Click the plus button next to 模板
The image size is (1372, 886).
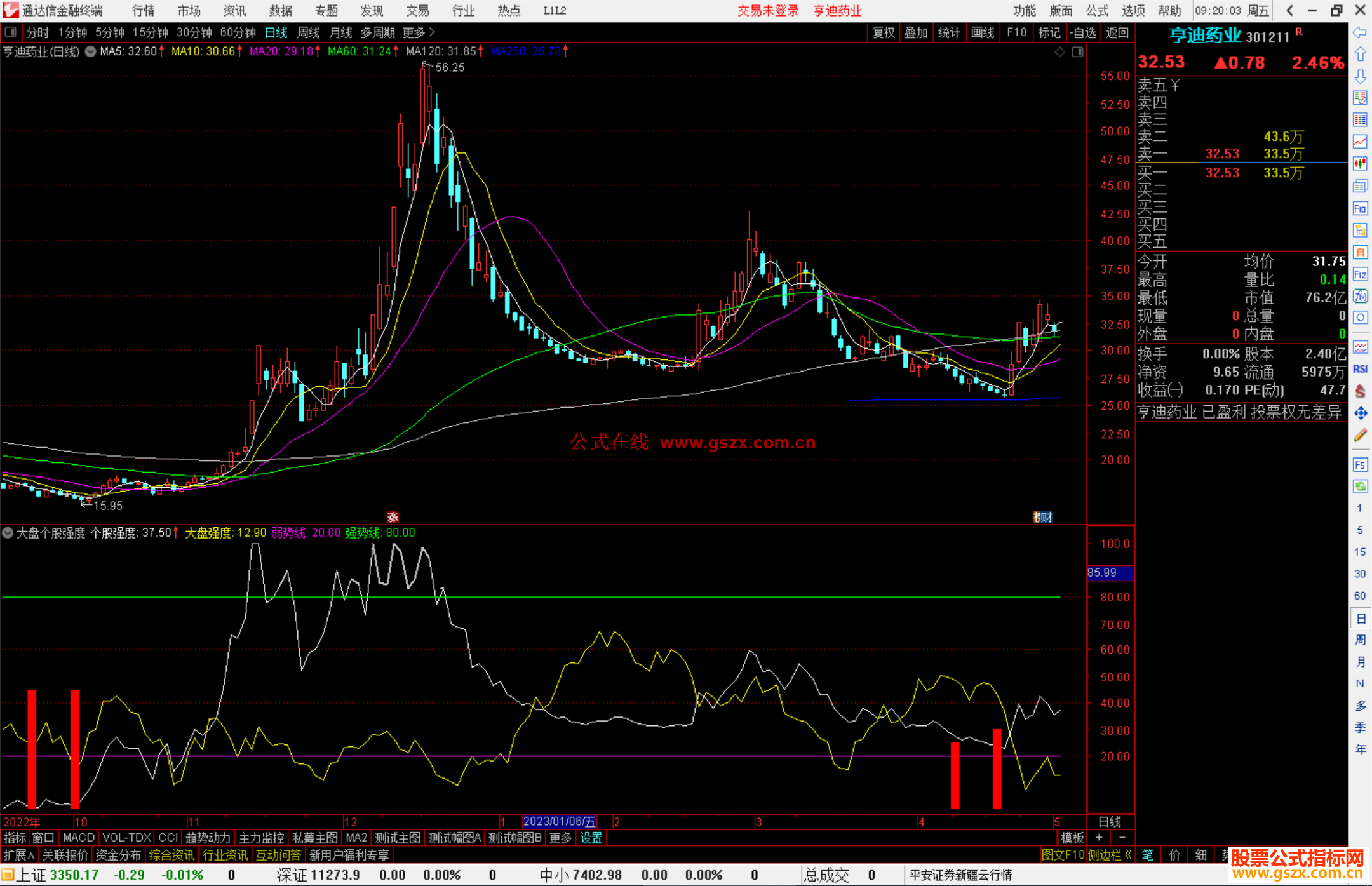pyautogui.click(x=1099, y=838)
